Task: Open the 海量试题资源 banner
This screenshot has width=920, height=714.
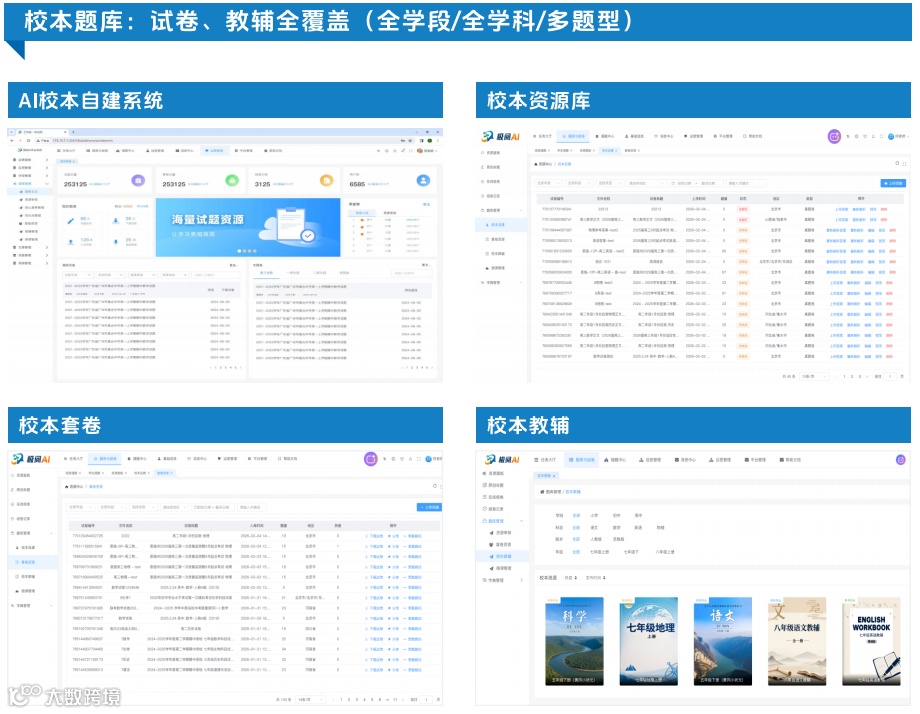Action: 248,227
